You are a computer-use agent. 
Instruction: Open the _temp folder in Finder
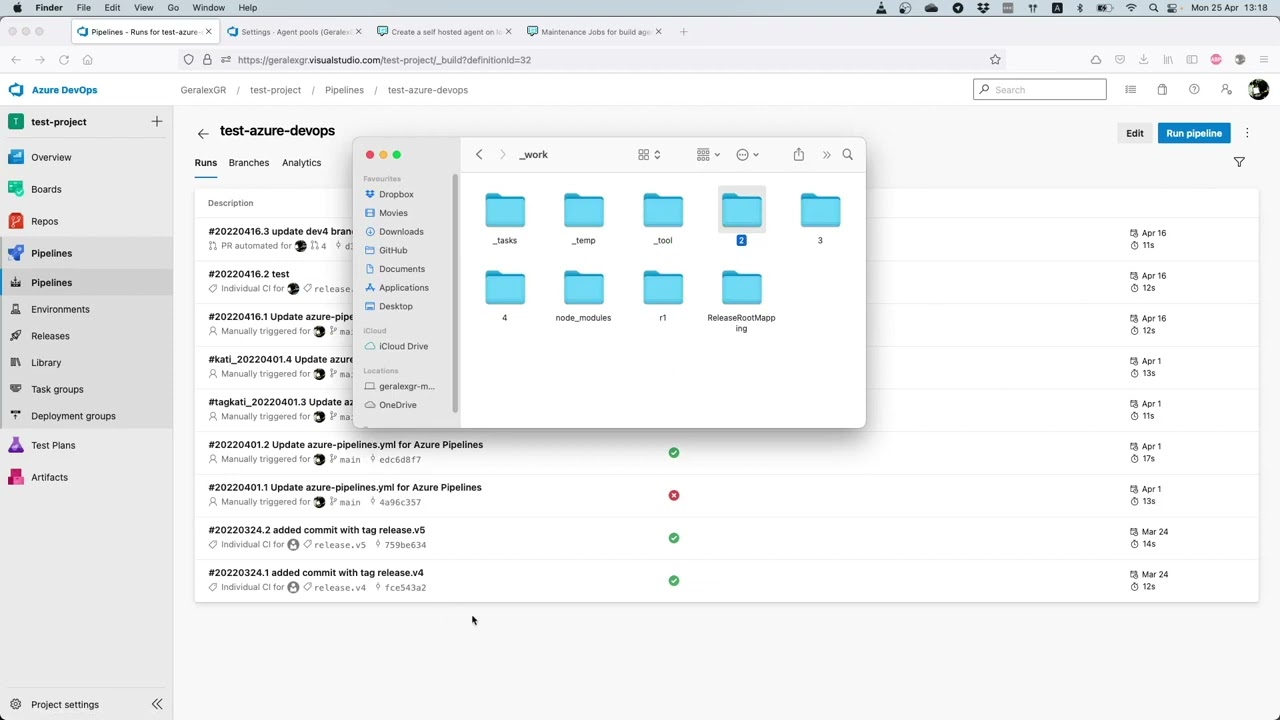583,219
